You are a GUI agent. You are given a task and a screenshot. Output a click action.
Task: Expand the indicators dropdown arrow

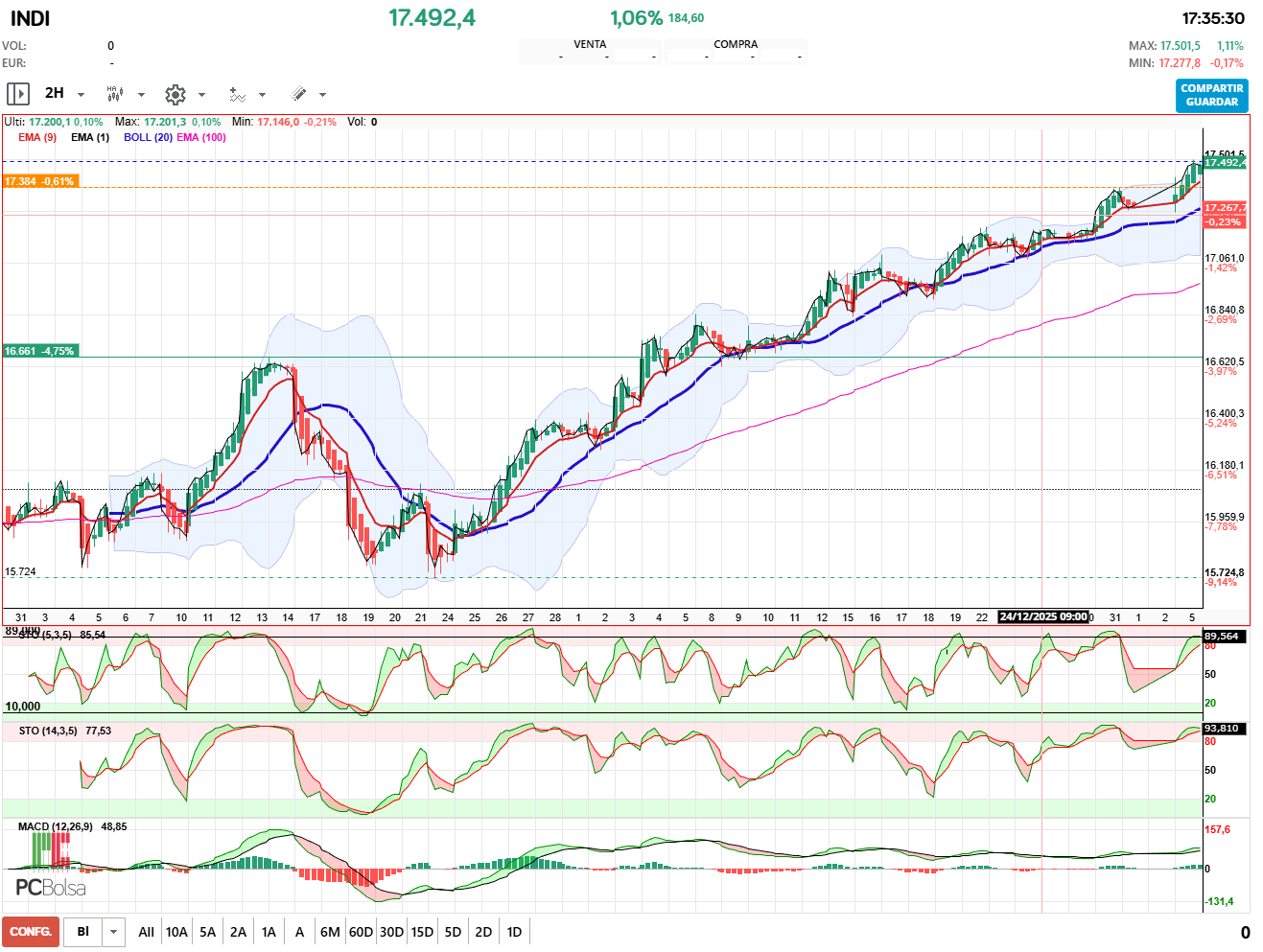point(262,95)
